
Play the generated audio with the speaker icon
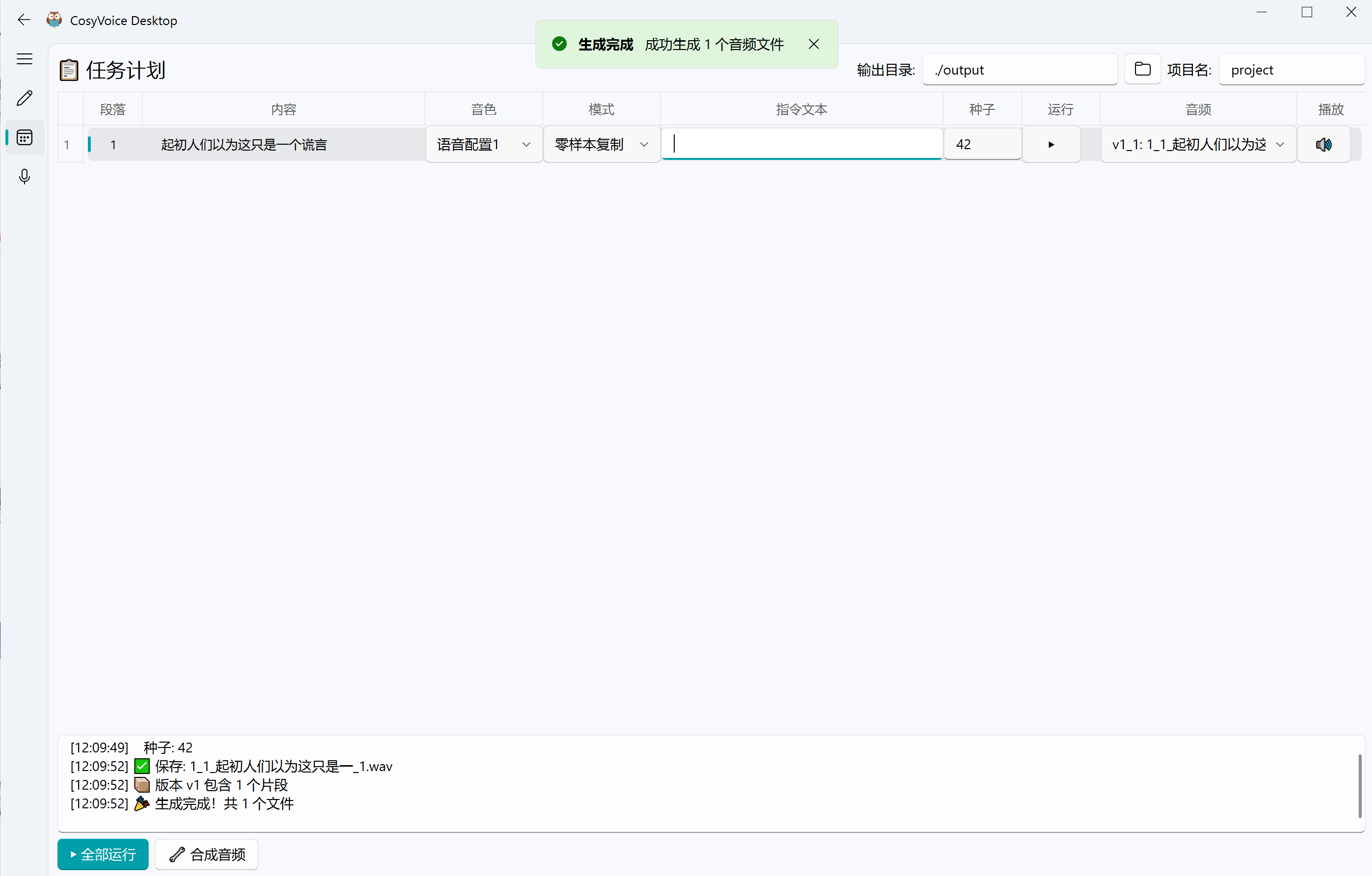point(1323,144)
